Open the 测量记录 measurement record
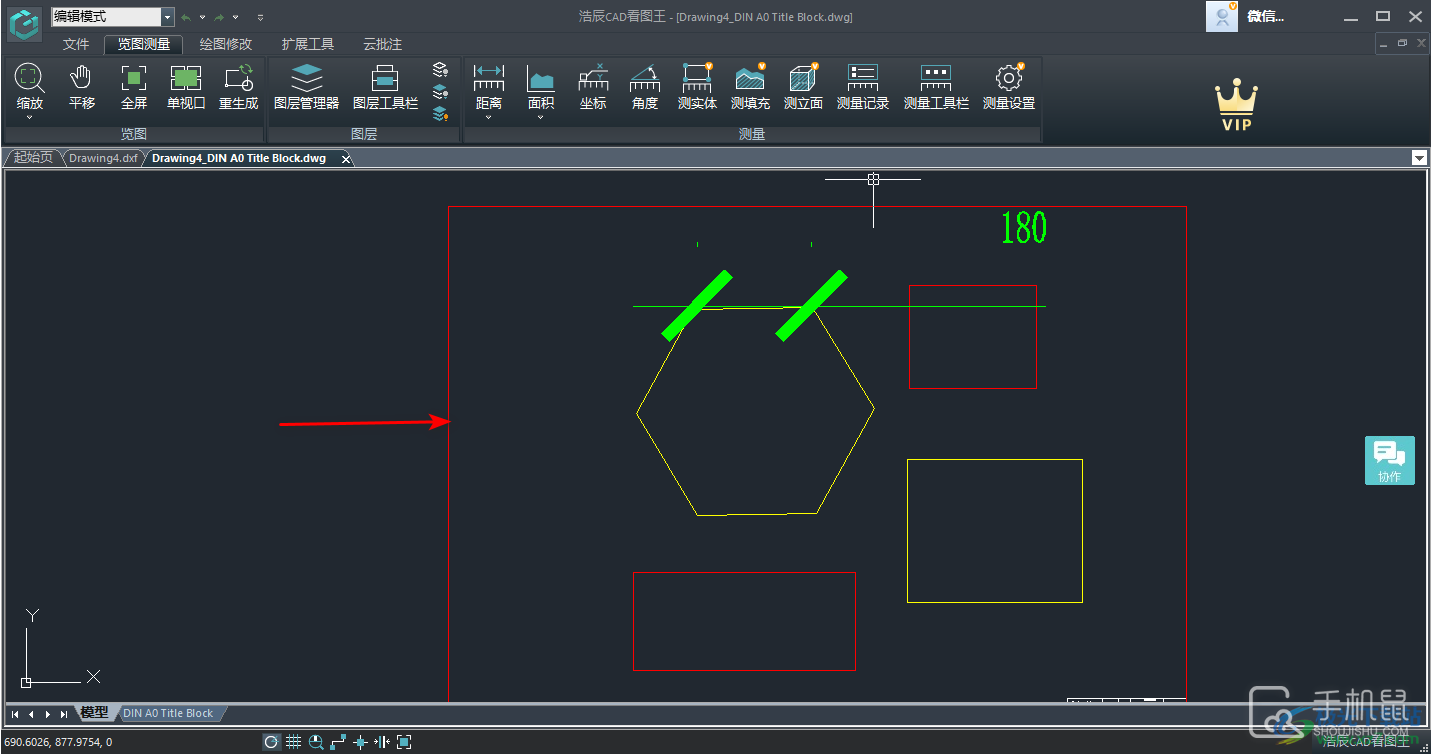This screenshot has width=1432, height=755. (x=862, y=87)
